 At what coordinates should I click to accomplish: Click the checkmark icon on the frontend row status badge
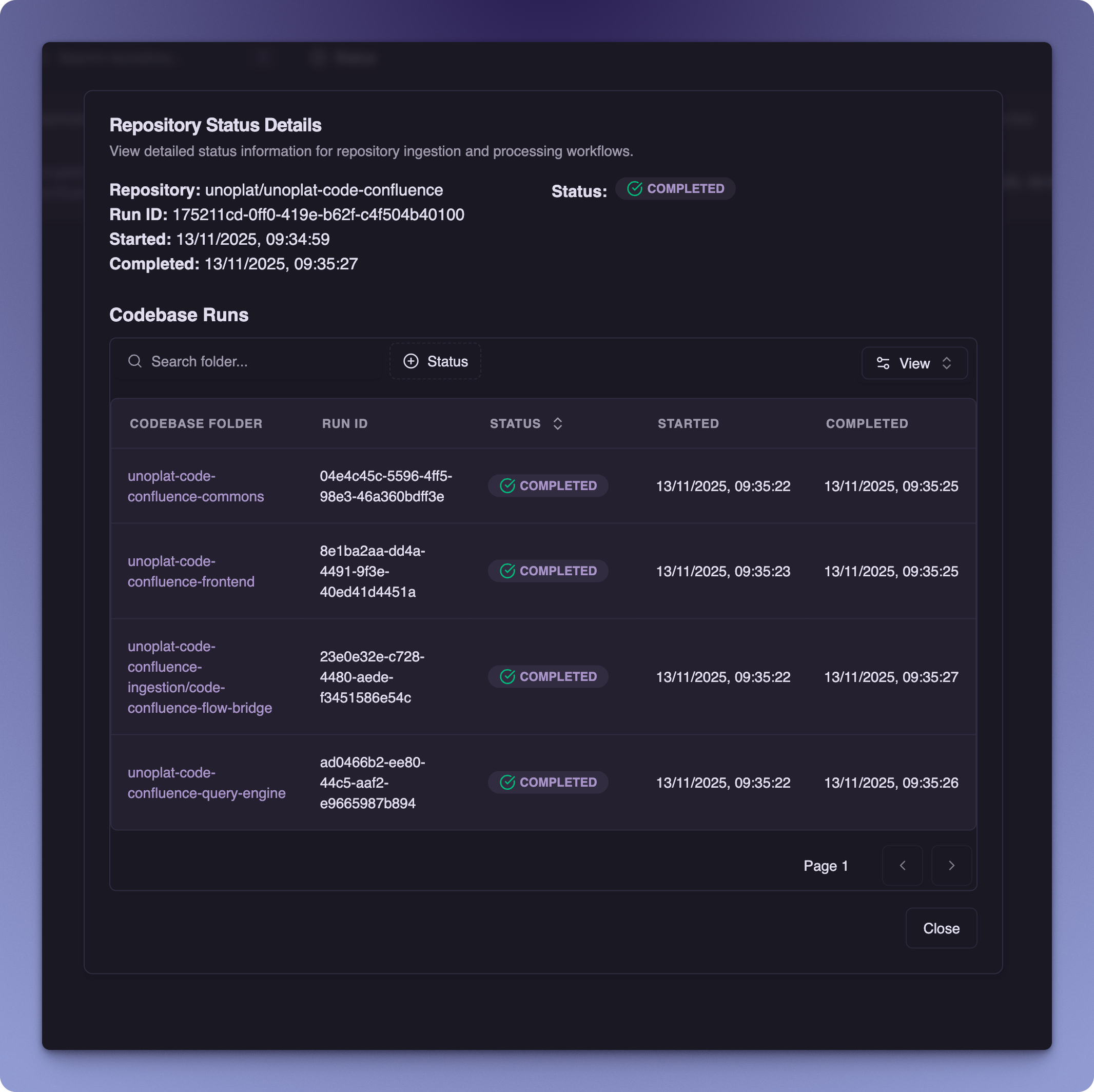(x=508, y=570)
